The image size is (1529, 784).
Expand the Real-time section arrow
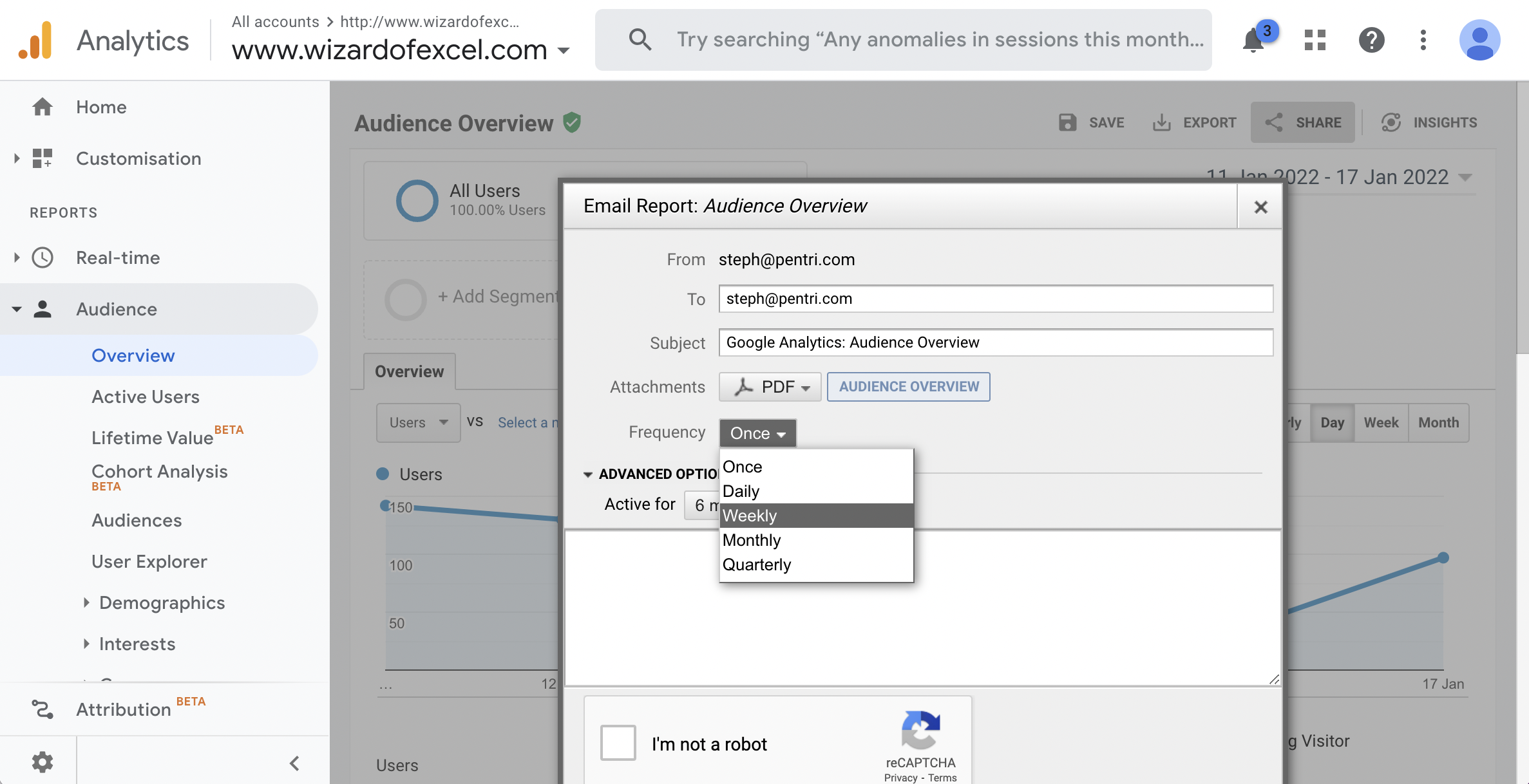[17, 257]
